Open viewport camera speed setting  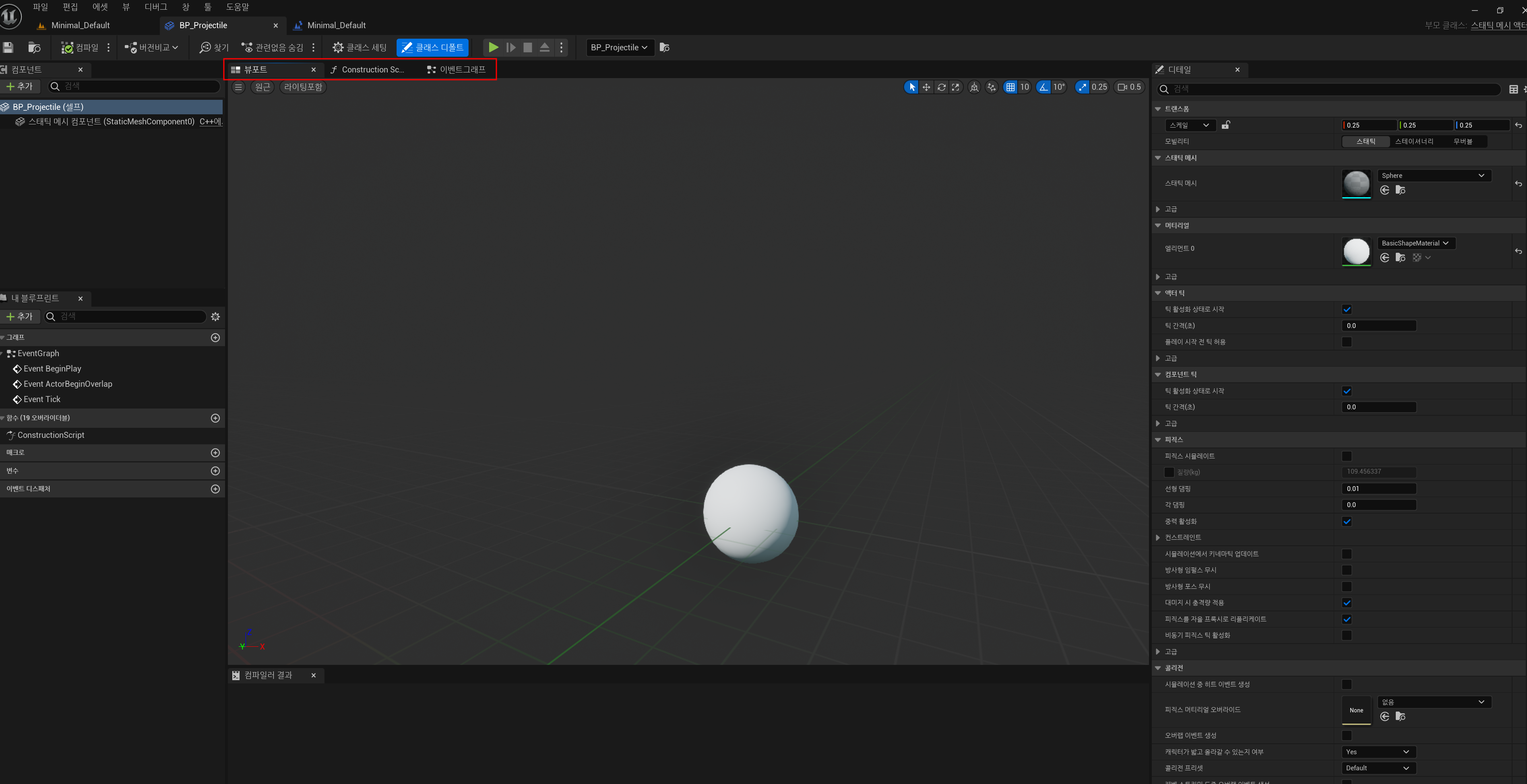[1129, 87]
